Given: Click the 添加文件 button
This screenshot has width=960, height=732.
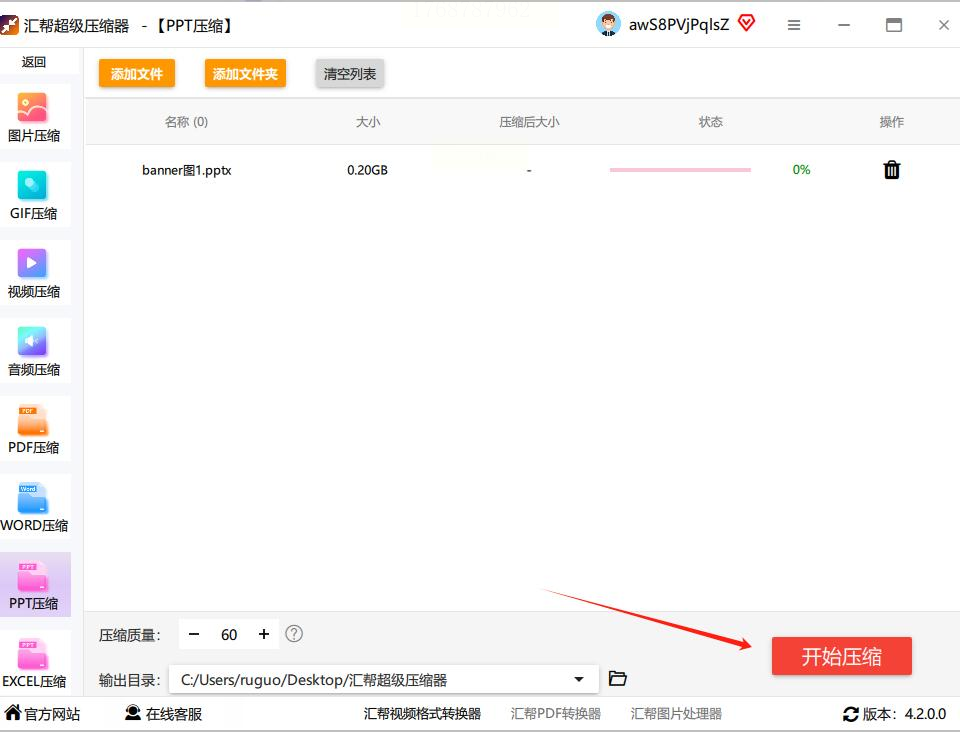Looking at the screenshot, I should (137, 73).
